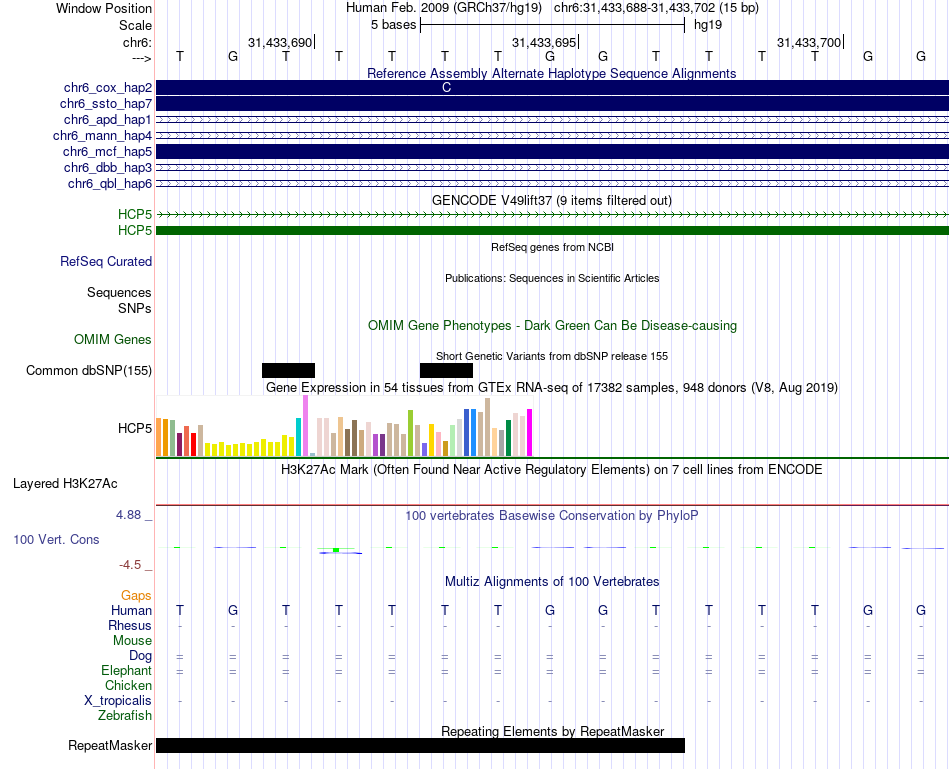Click the Dog alignment row label
The height and width of the screenshot is (769, 950).
click(x=141, y=656)
